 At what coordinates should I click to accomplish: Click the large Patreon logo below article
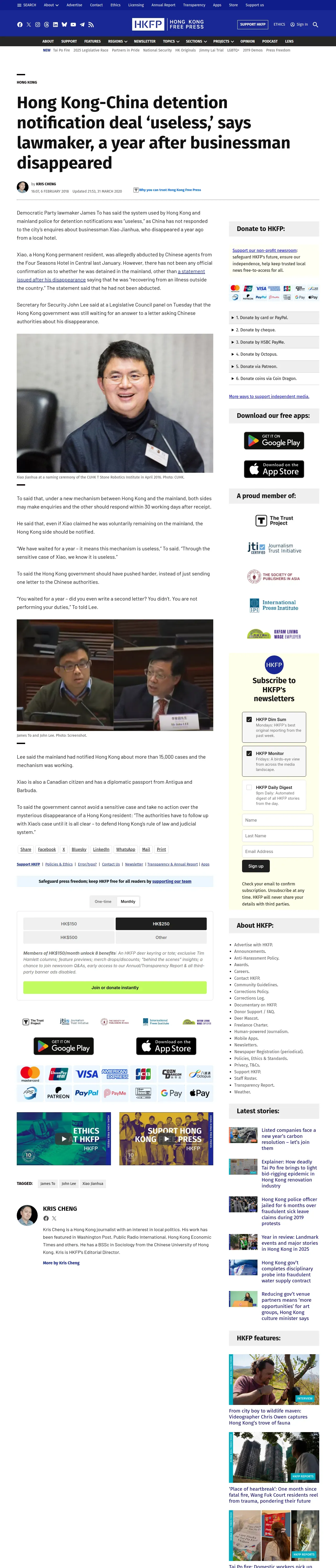[x=59, y=1093]
